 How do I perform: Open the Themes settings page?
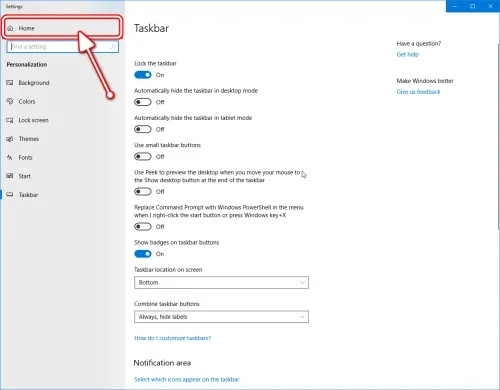tap(62, 139)
